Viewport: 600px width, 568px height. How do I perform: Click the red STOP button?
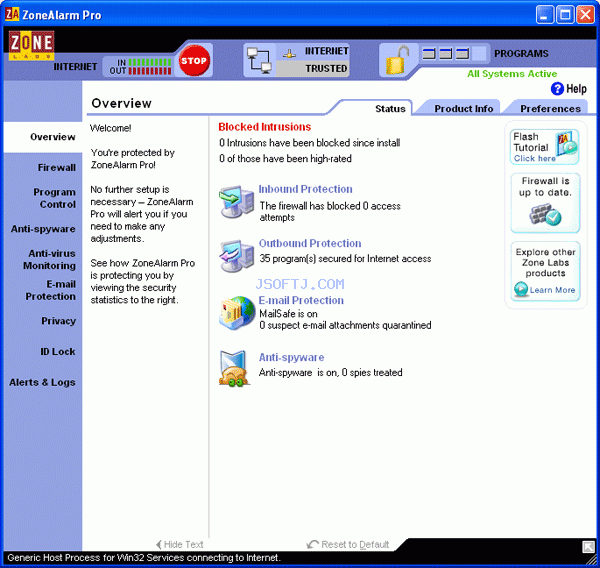[194, 60]
